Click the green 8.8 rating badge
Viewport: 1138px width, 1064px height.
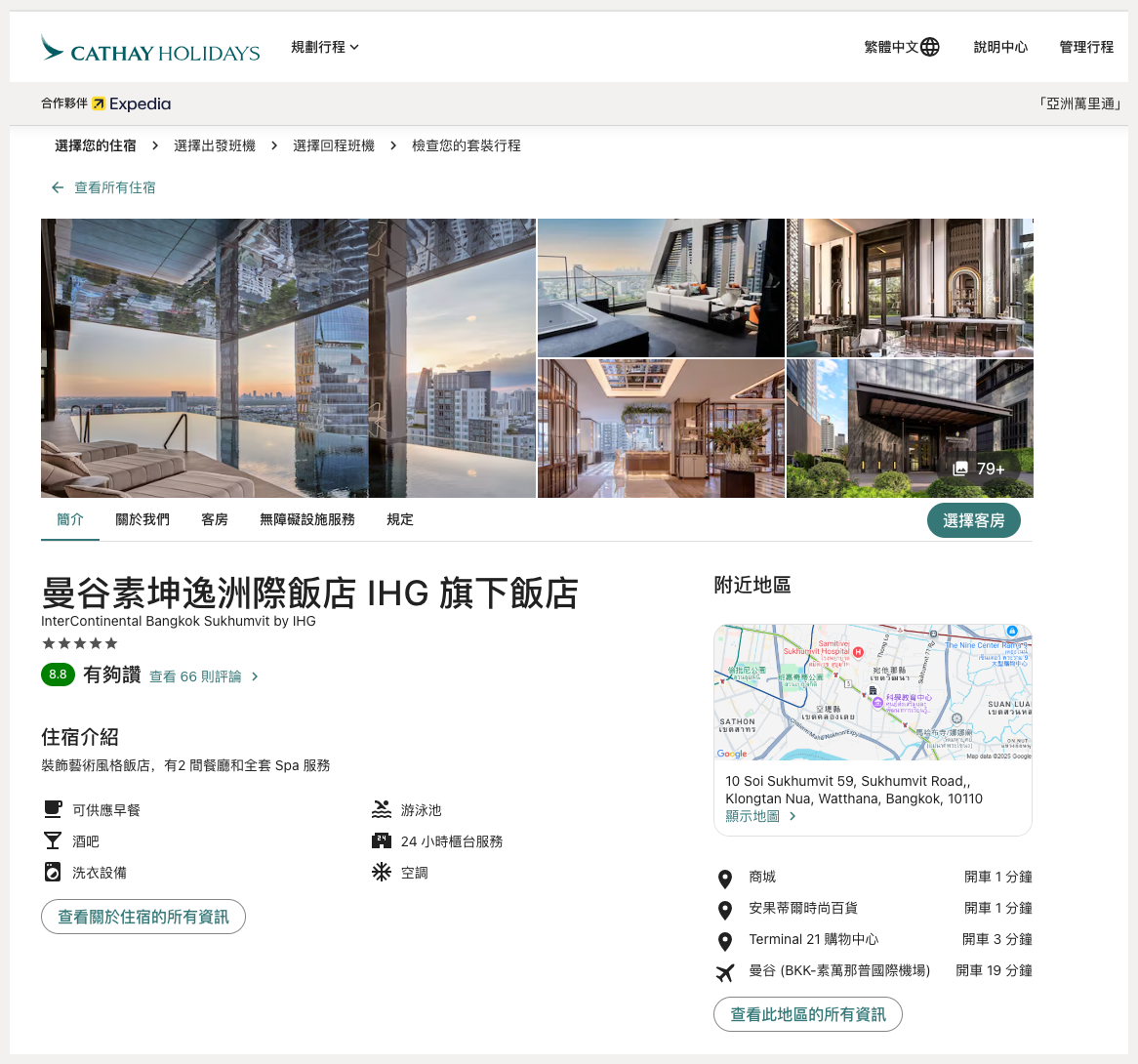tap(58, 675)
